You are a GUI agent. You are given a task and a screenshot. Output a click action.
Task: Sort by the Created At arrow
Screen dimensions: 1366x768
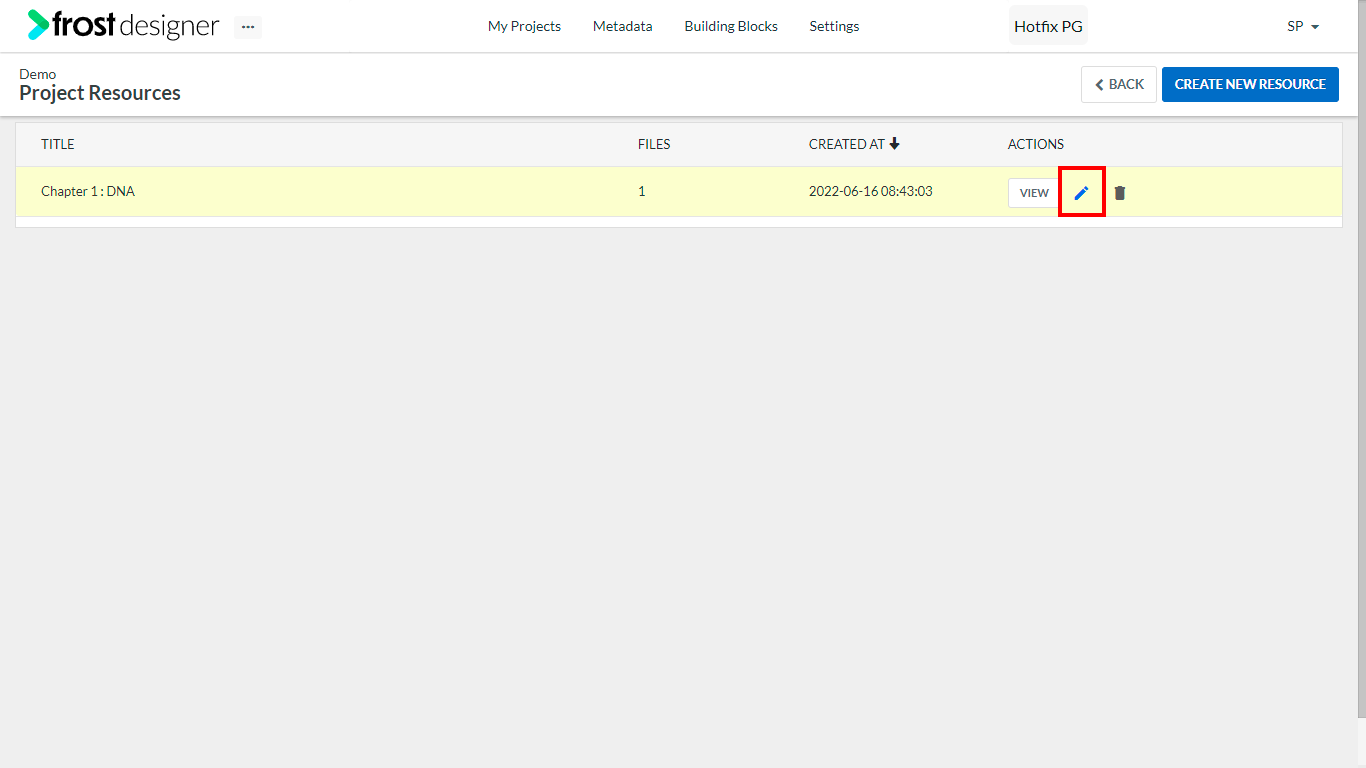[x=895, y=144]
